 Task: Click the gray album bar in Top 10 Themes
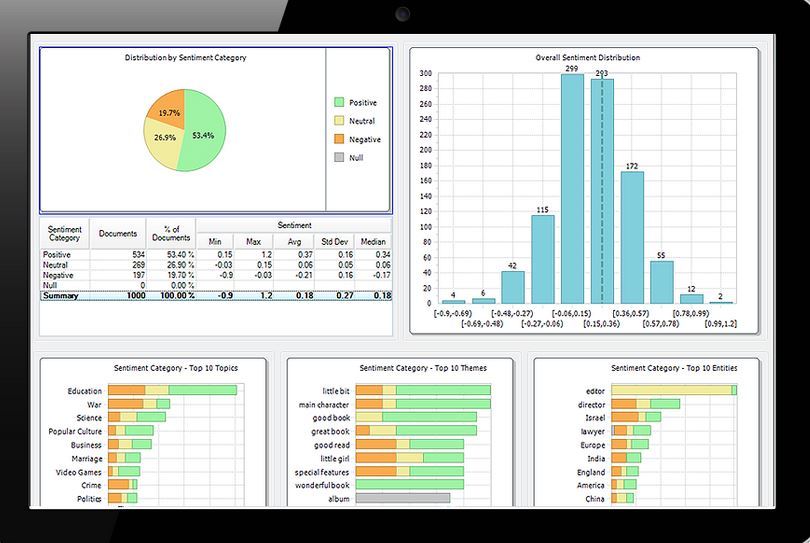click(402, 497)
